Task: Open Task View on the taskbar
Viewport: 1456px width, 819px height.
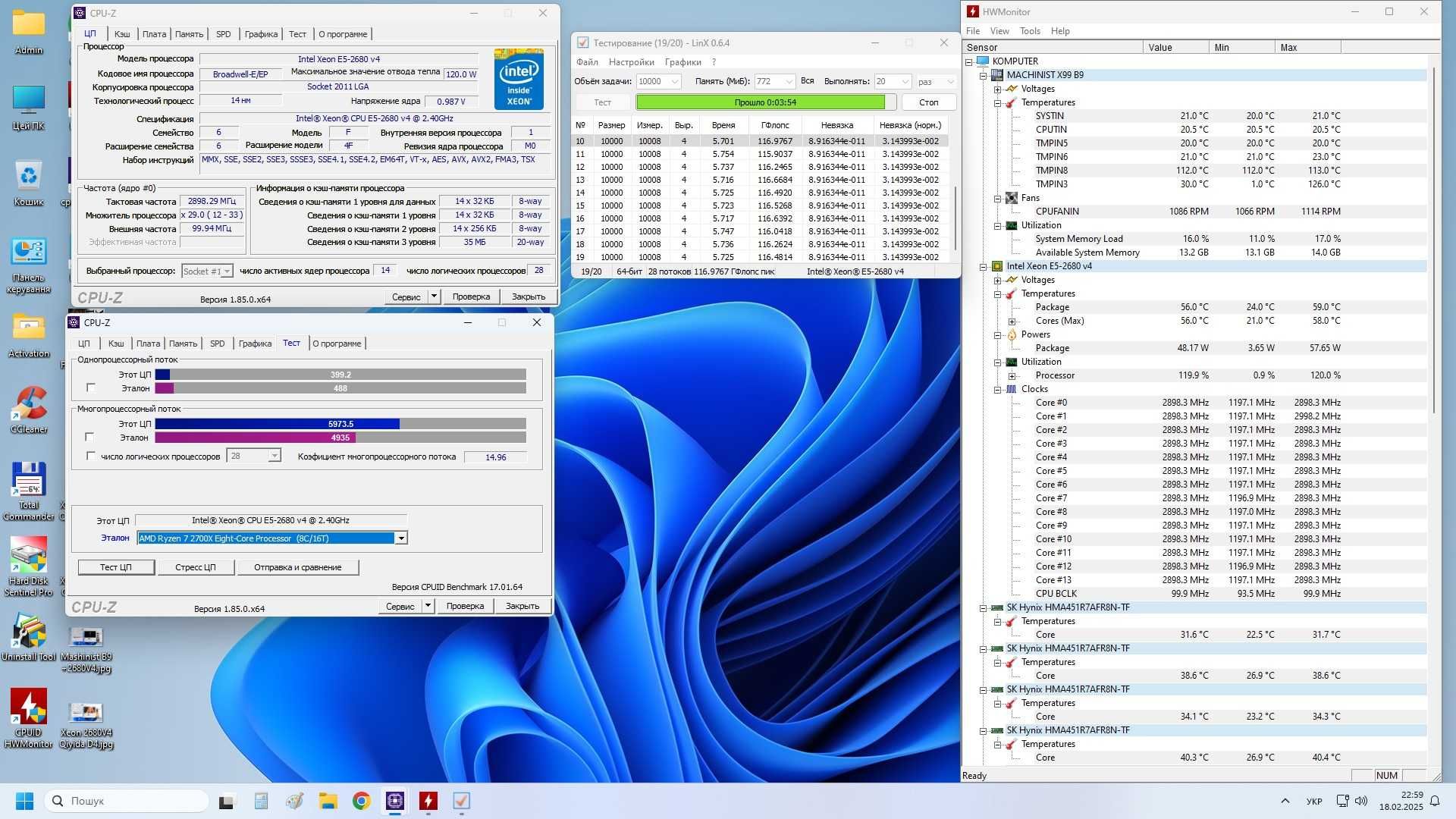Action: point(227,801)
